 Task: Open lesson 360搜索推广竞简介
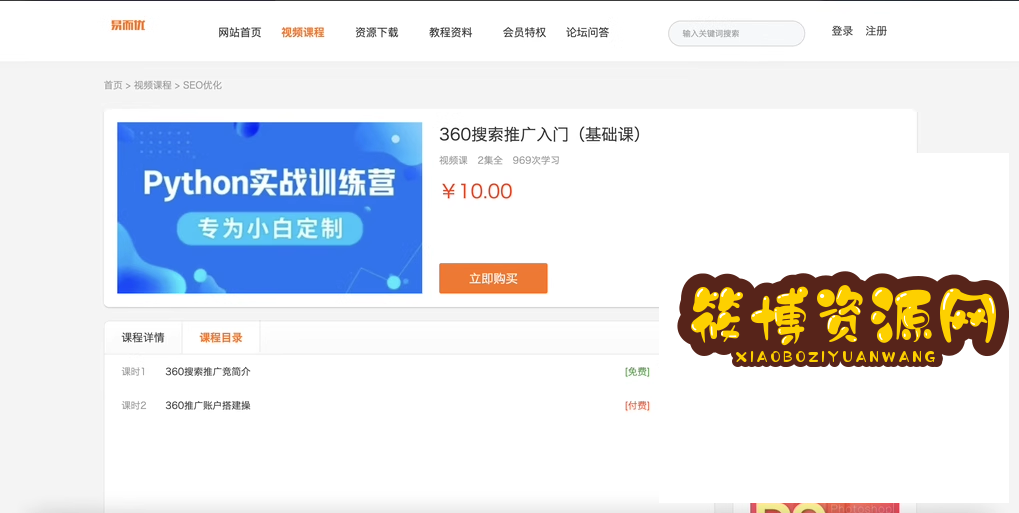pyautogui.click(x=208, y=372)
